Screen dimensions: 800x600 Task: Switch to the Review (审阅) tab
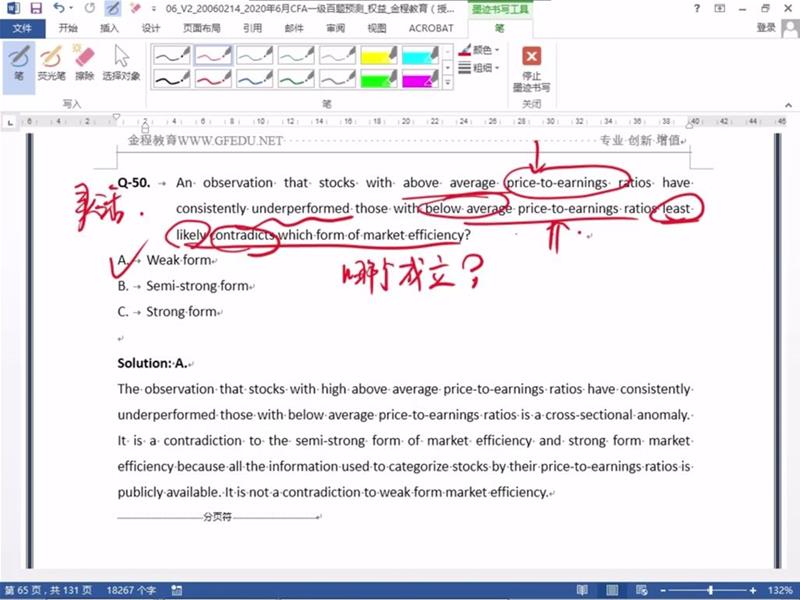[x=336, y=29]
